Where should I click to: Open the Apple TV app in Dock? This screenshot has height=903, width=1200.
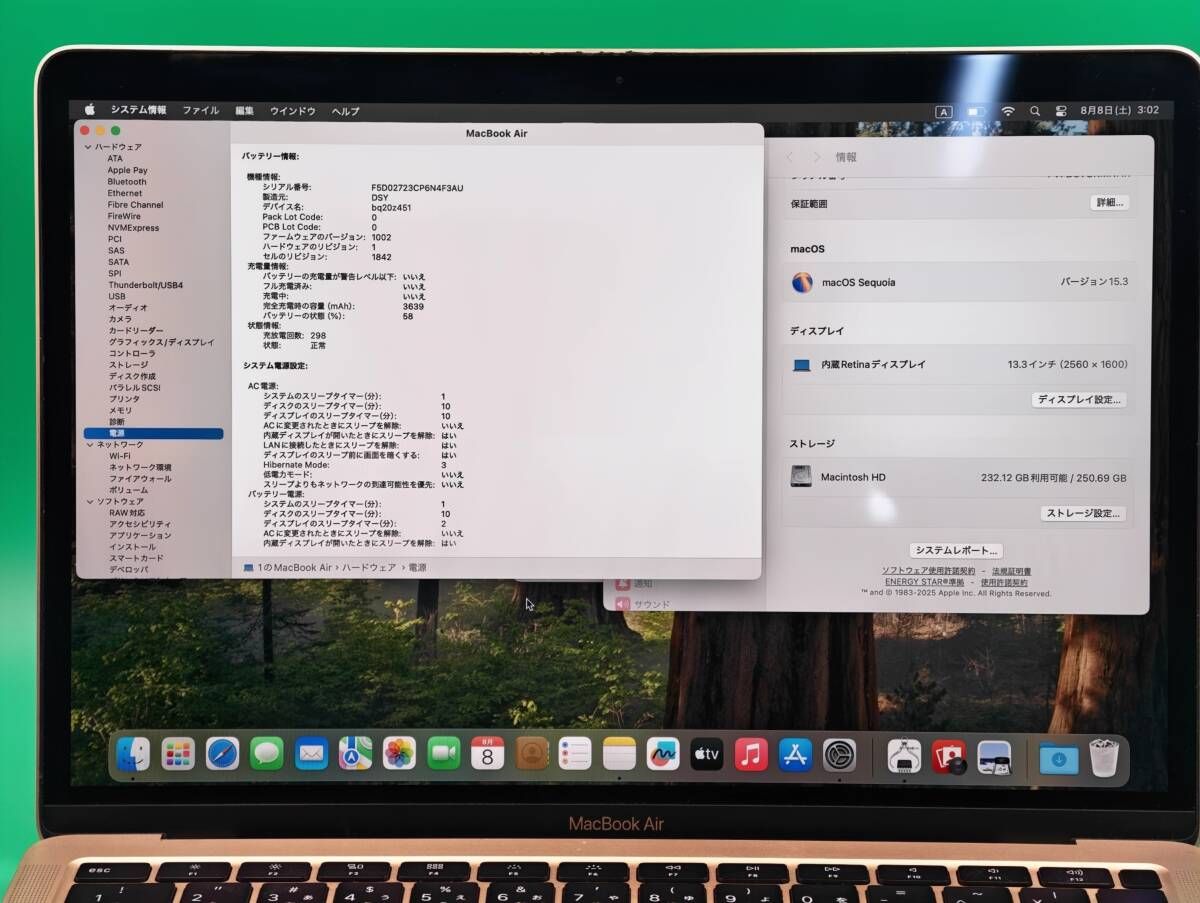[x=707, y=753]
